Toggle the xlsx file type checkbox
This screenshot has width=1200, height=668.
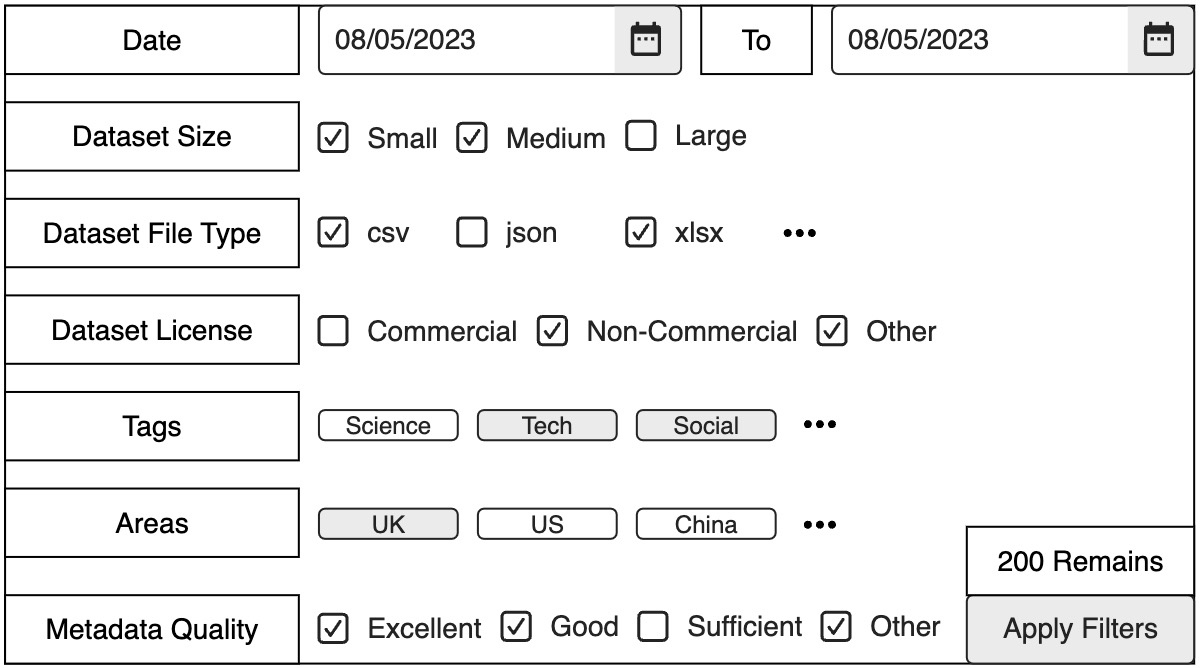pyautogui.click(x=640, y=233)
